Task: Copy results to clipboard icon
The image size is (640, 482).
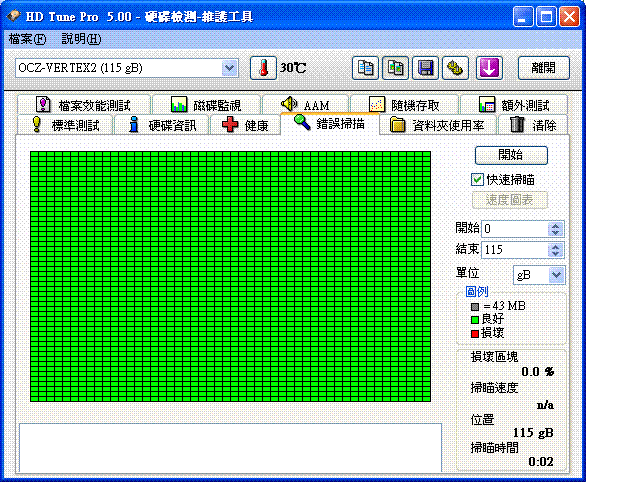Action: click(365, 68)
